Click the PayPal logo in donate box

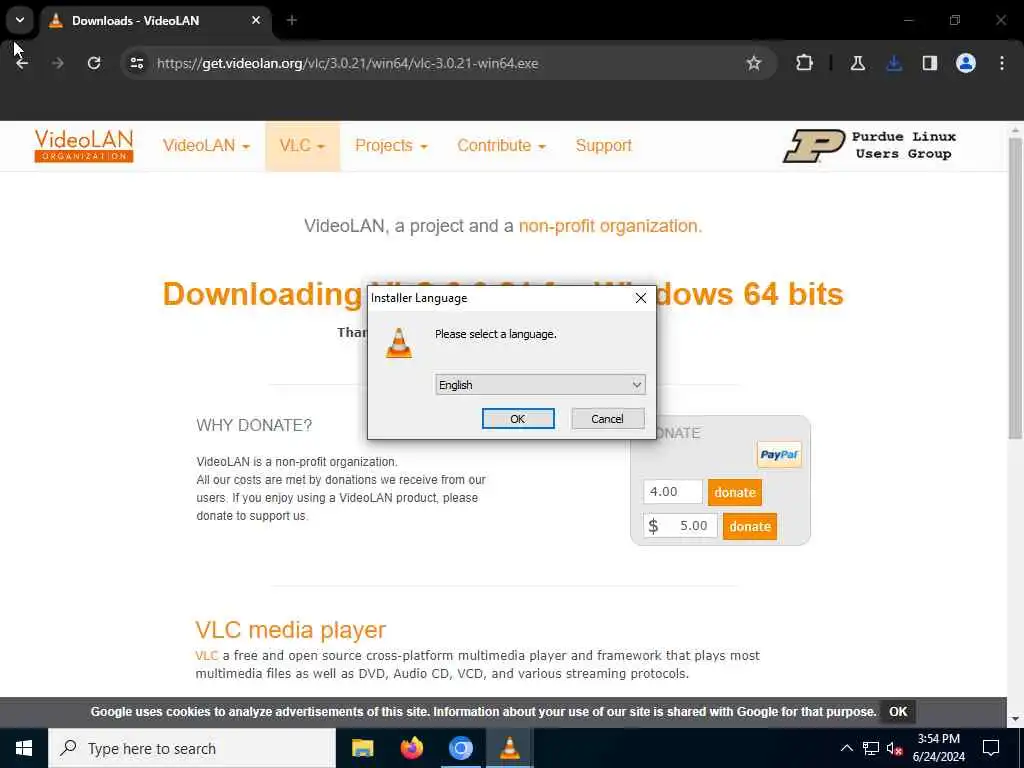pyautogui.click(x=779, y=455)
